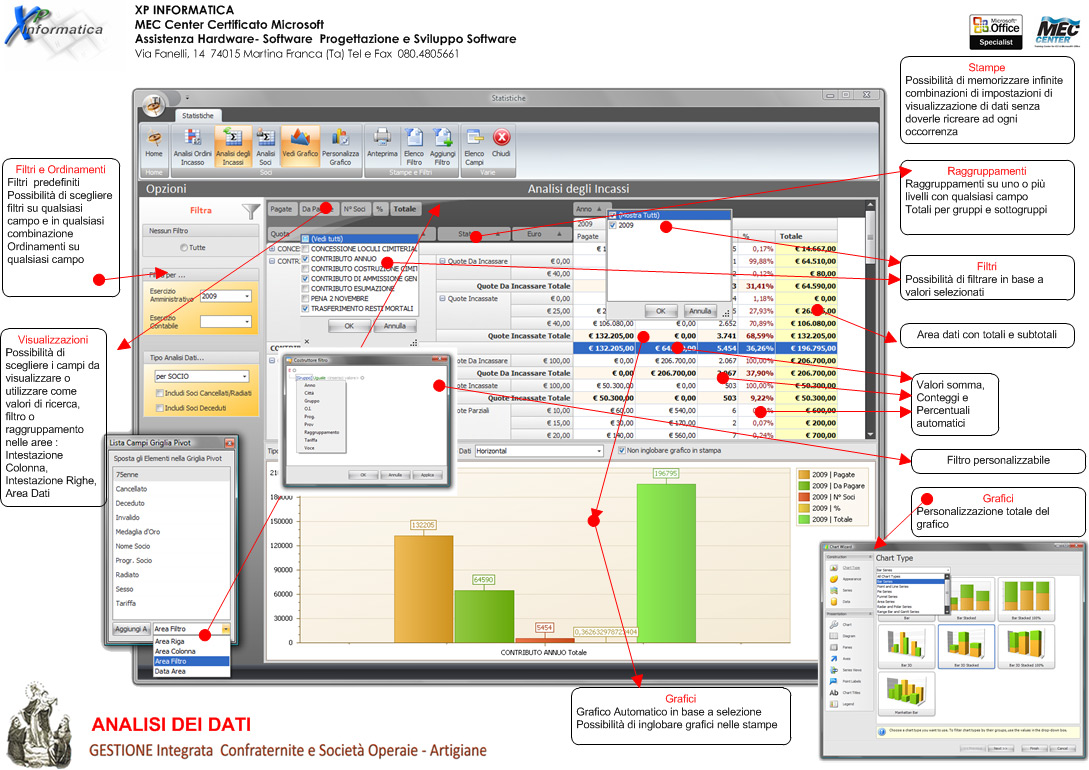Select the Tutte radio button
Viewport: 1089px width, 770px height.
tap(183, 247)
